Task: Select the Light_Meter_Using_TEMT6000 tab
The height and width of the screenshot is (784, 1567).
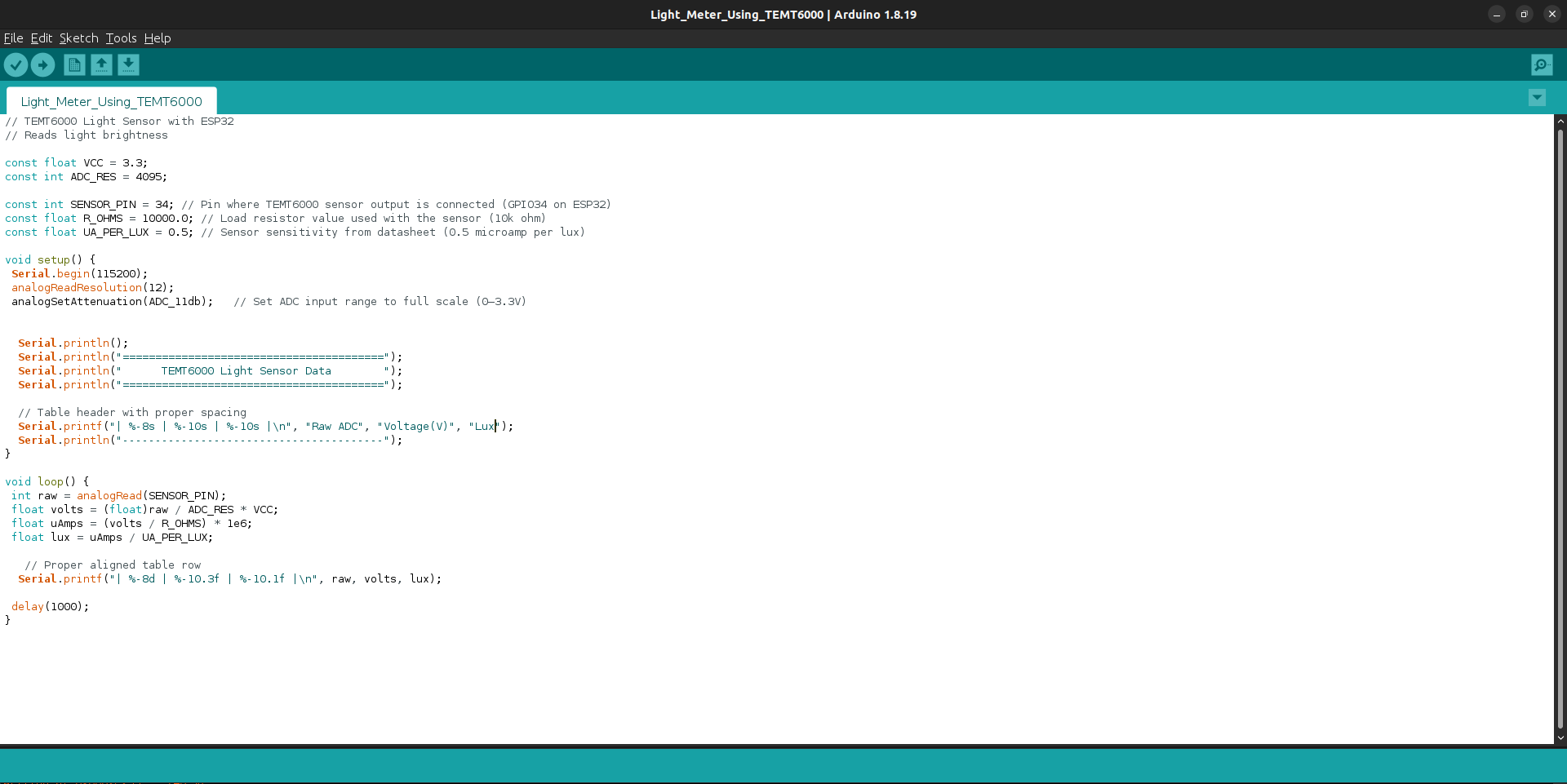Action: click(112, 101)
